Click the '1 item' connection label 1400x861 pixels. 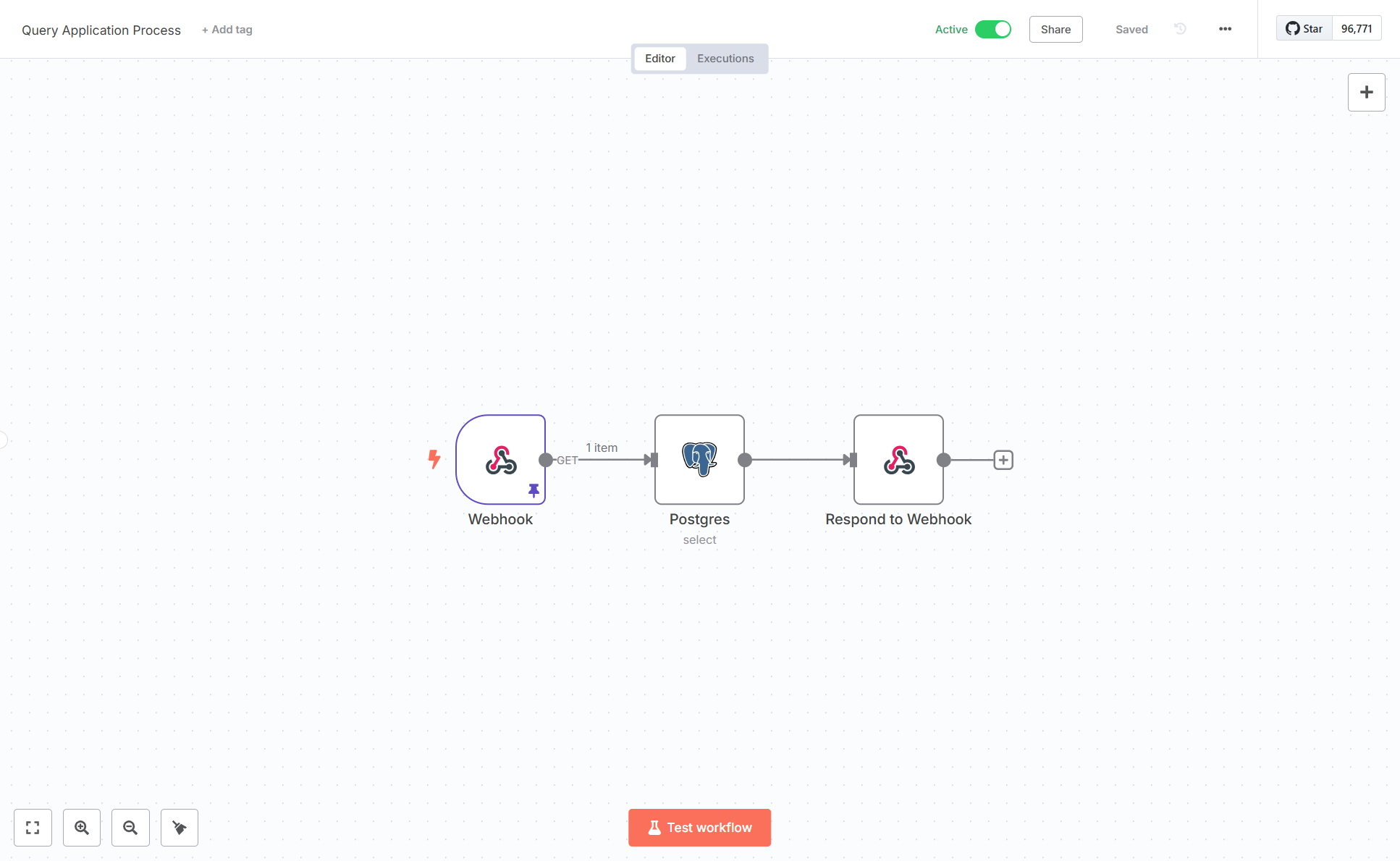[x=602, y=448]
